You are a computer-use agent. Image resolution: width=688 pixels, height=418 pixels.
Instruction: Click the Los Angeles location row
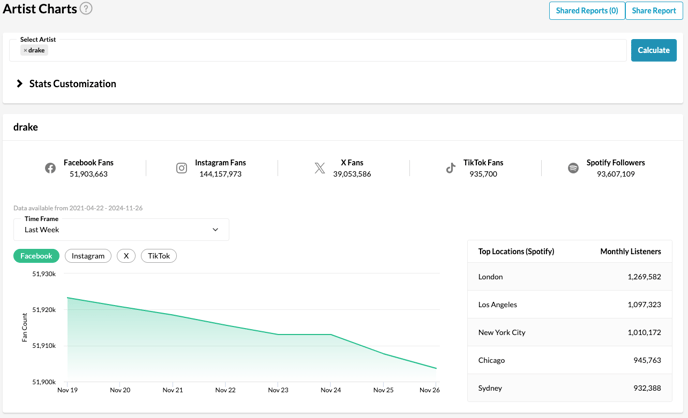[x=570, y=304]
